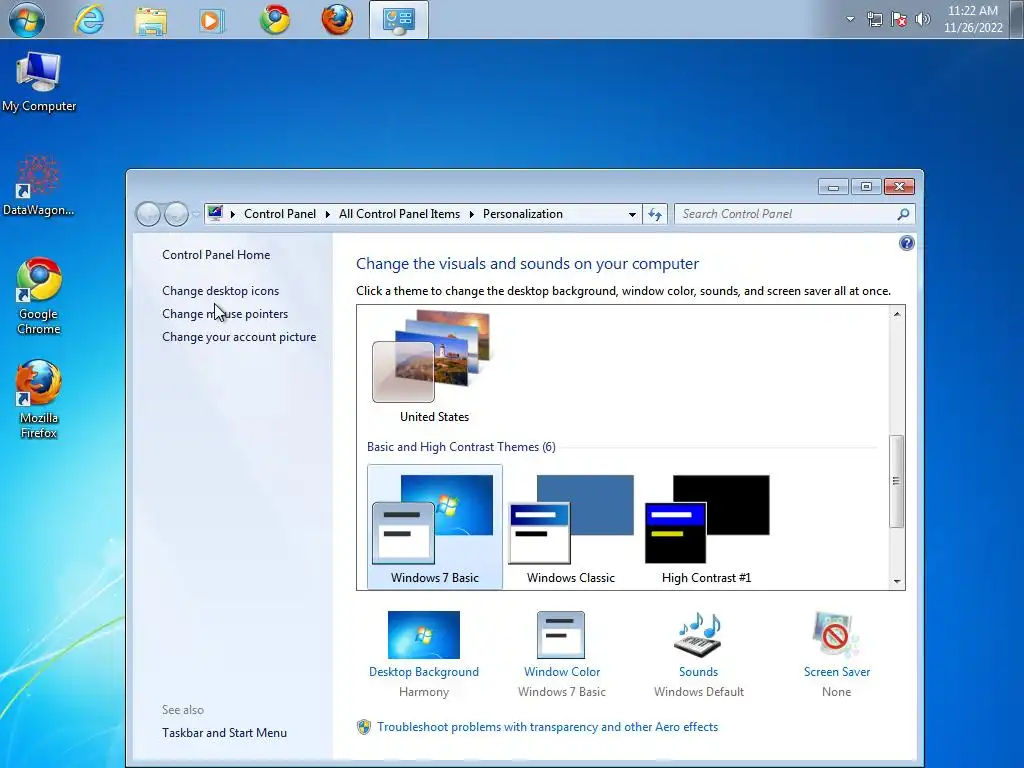
Task: Click the search magnifier icon
Action: (x=903, y=214)
